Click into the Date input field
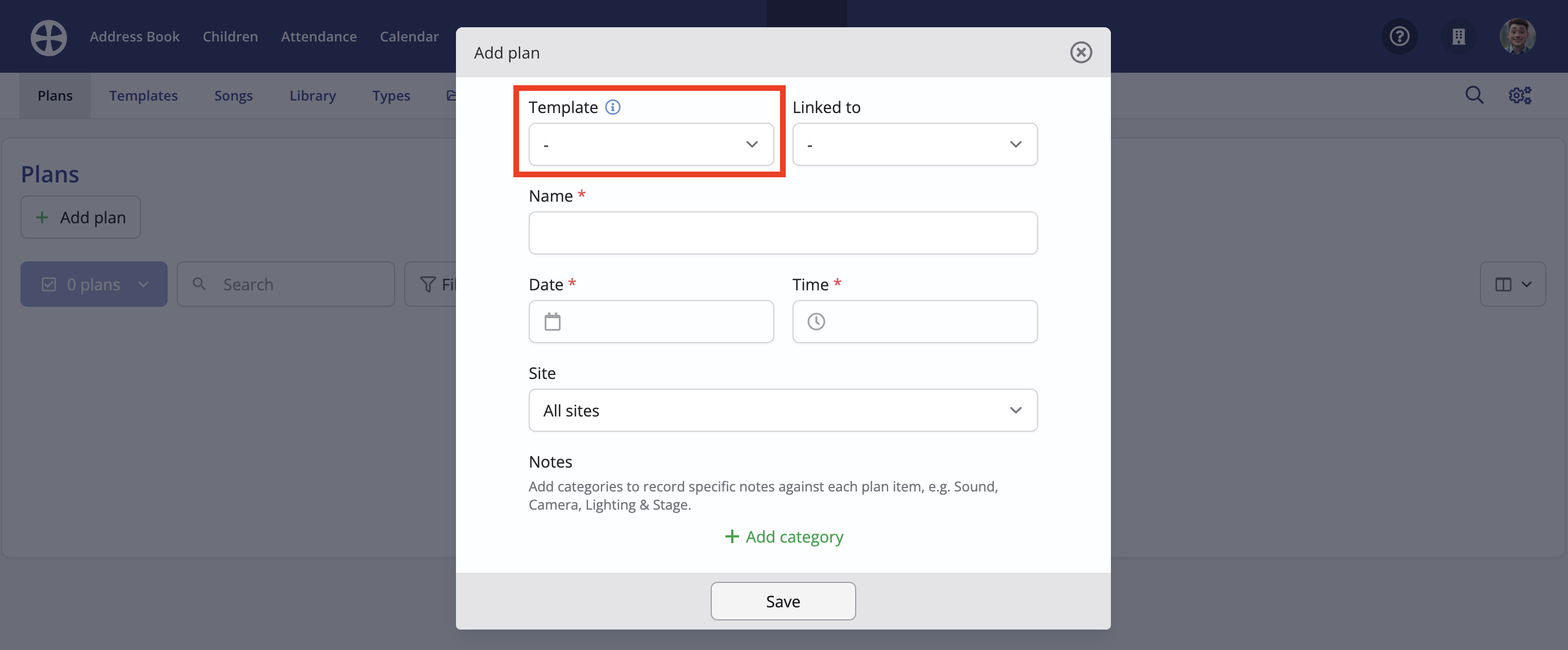The height and width of the screenshot is (650, 1568). (x=651, y=321)
